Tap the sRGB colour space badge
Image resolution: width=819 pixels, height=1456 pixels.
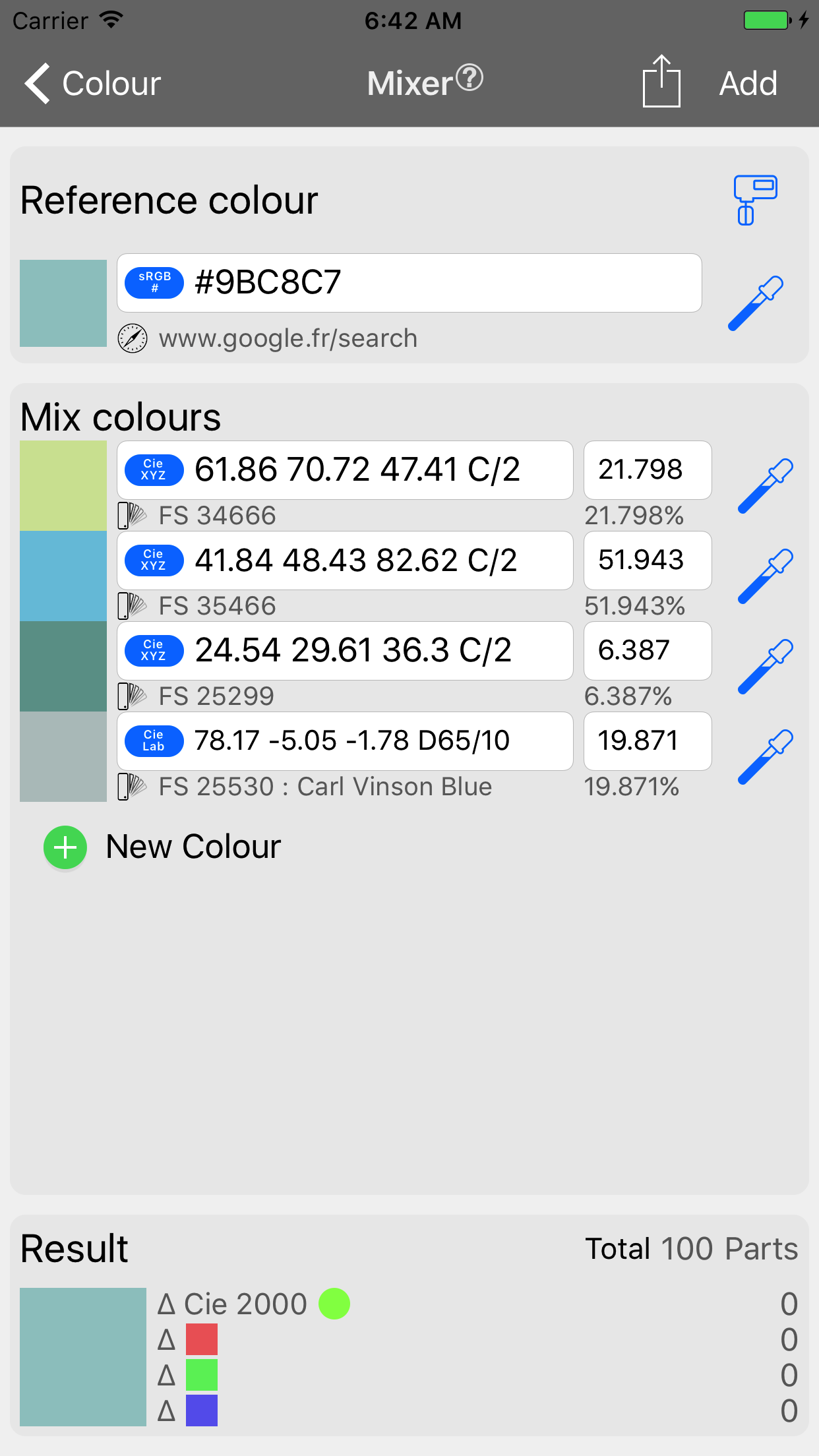coord(154,283)
